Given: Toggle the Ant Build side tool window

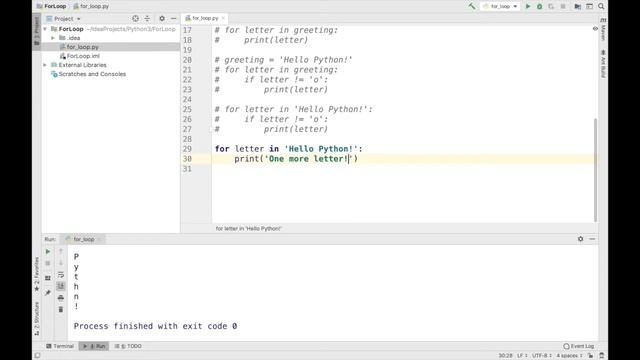Looking at the screenshot, I should (603, 64).
